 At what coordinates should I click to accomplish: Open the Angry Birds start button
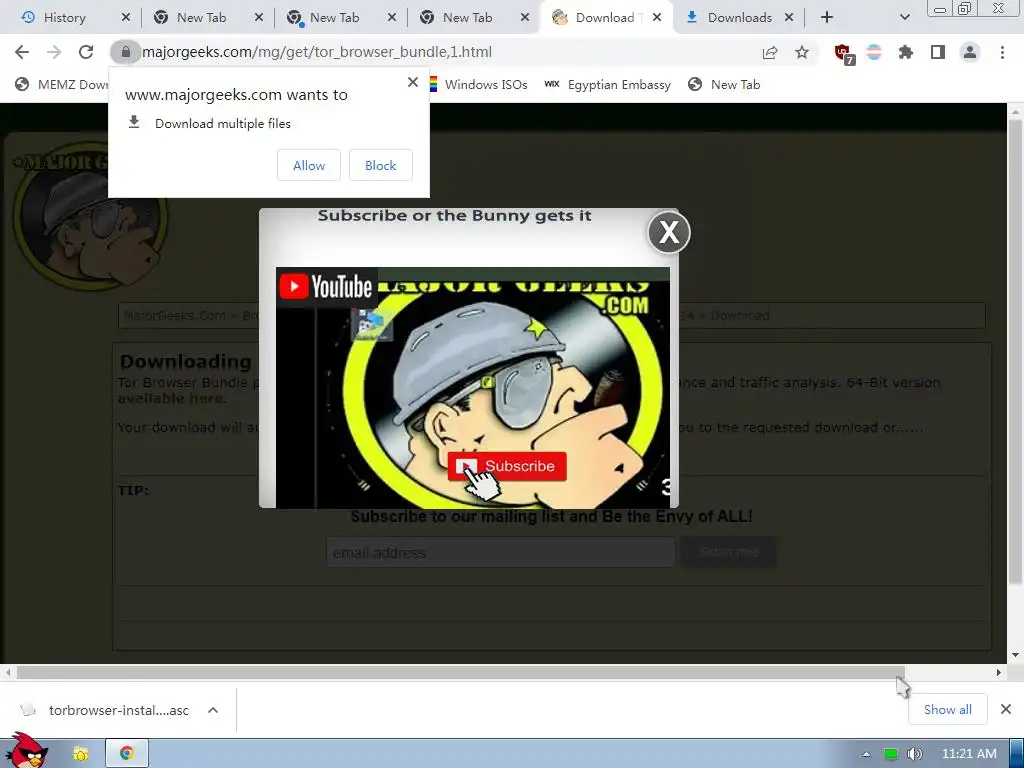25,751
